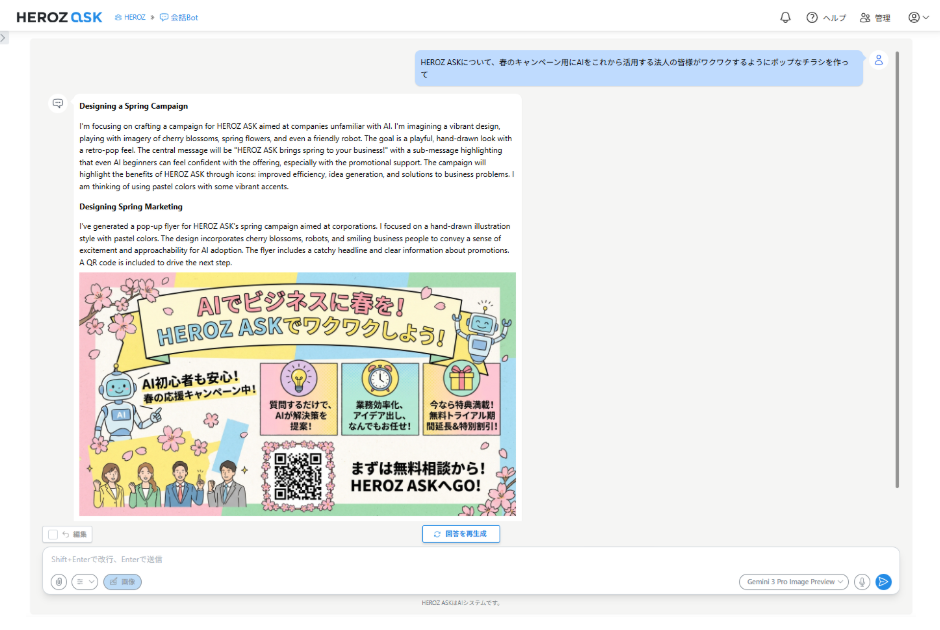Click the footer text HEROZ ASKはAIシステムです。

[x=460, y=602]
